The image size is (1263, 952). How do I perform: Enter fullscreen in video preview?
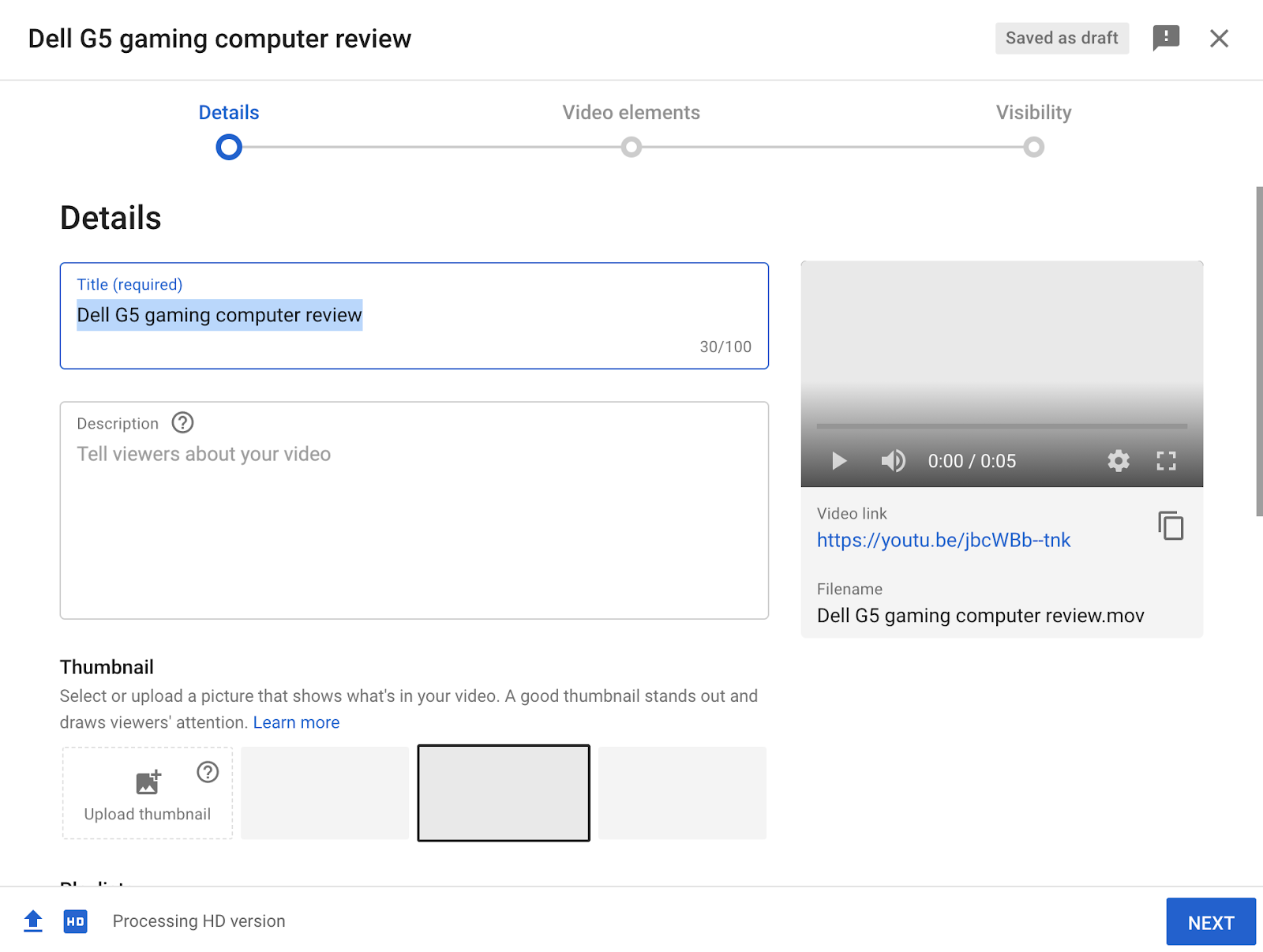(1166, 461)
